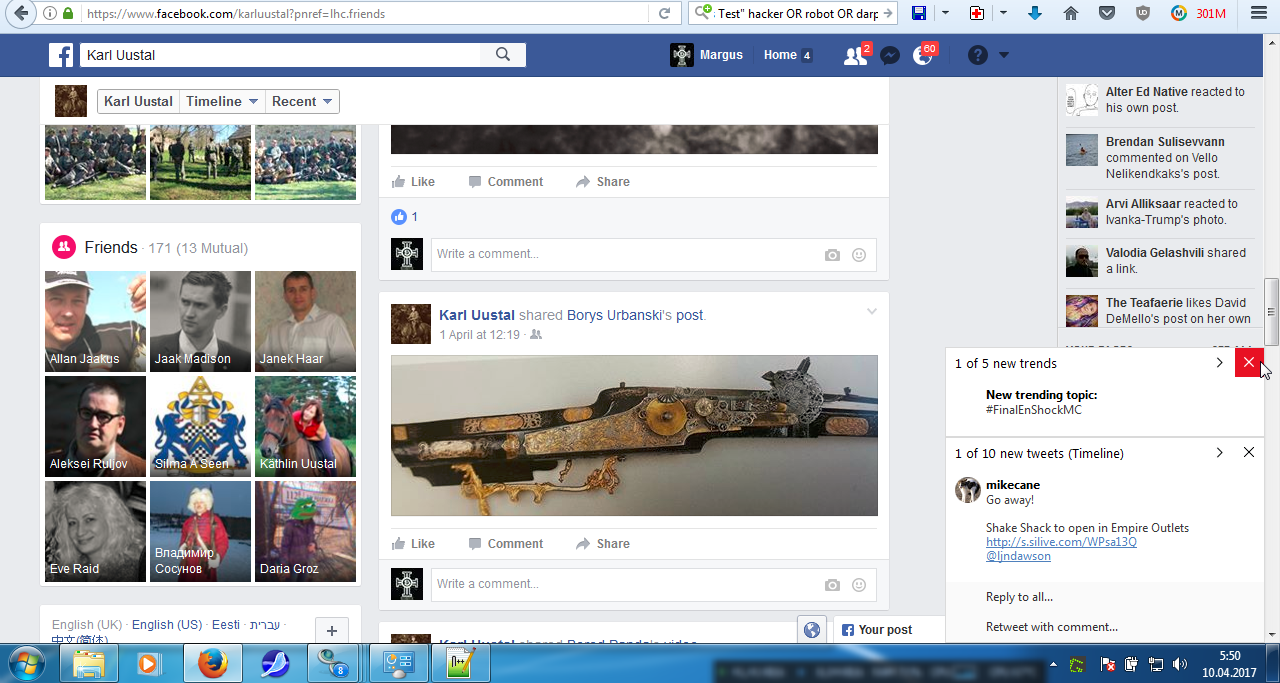Open Notifications globe with 60 badge

pos(924,55)
